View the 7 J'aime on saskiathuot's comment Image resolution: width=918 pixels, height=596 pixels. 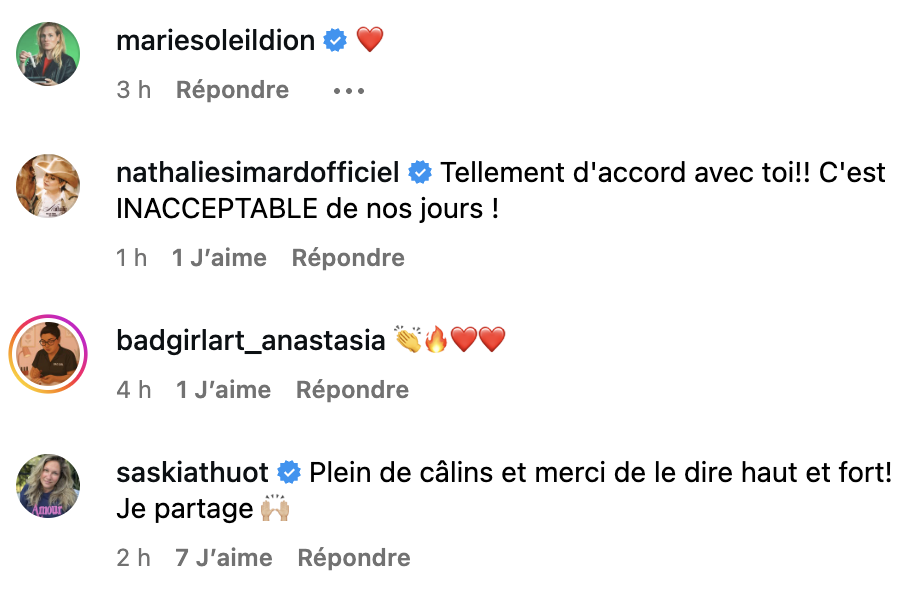pyautogui.click(x=224, y=558)
